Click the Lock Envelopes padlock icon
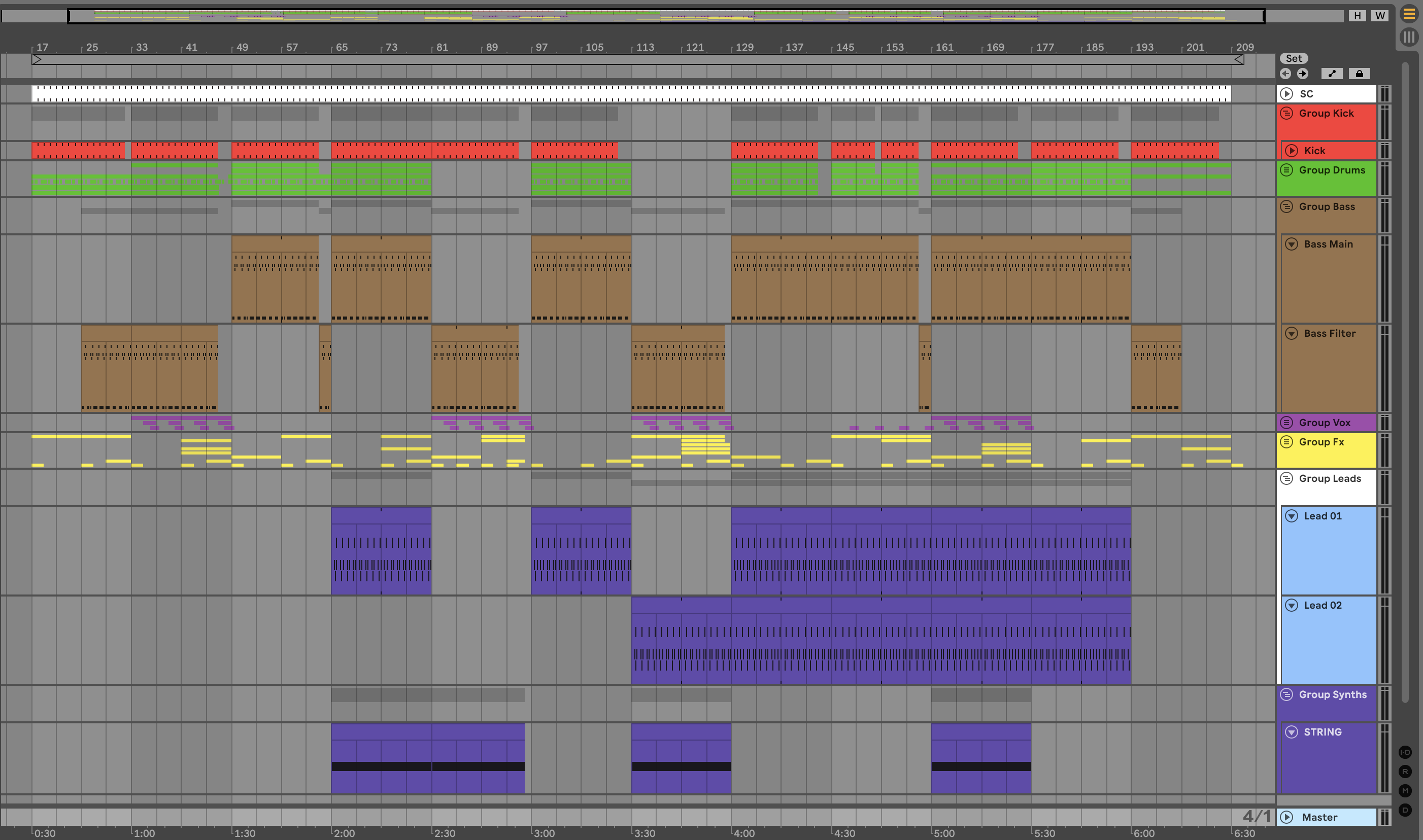Image resolution: width=1423 pixels, height=840 pixels. point(1359,74)
